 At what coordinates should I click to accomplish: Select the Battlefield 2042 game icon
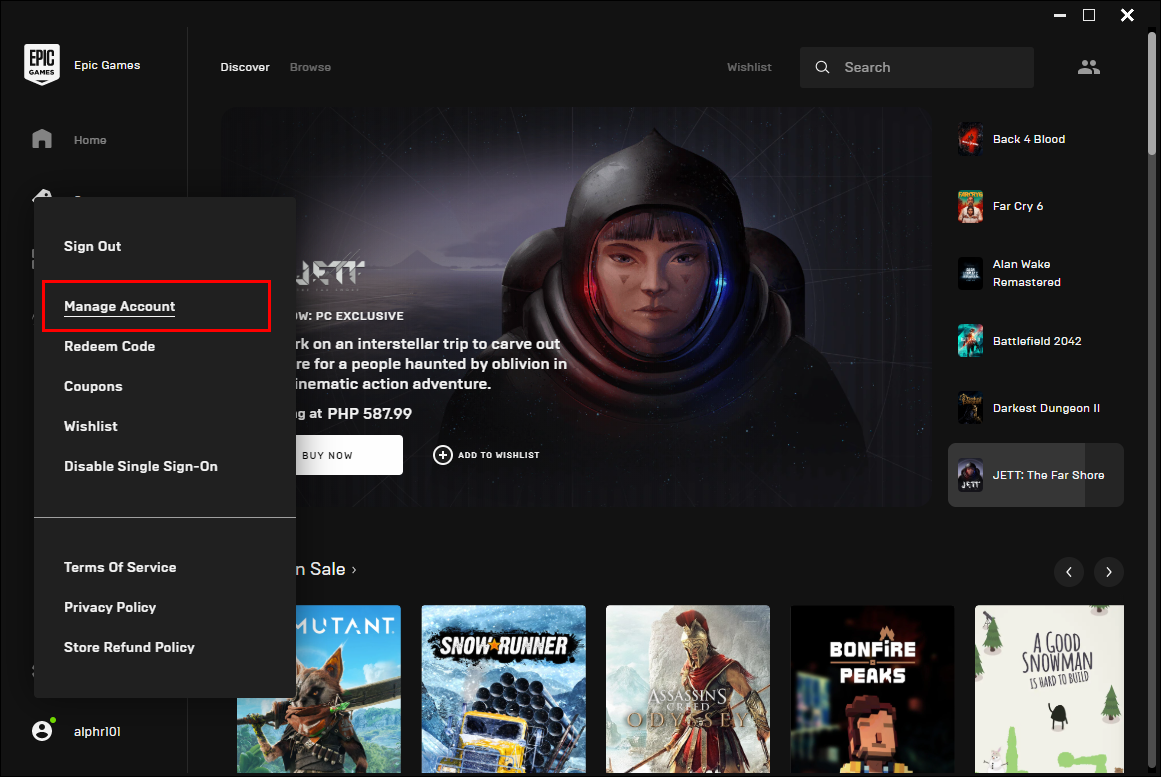(x=970, y=341)
